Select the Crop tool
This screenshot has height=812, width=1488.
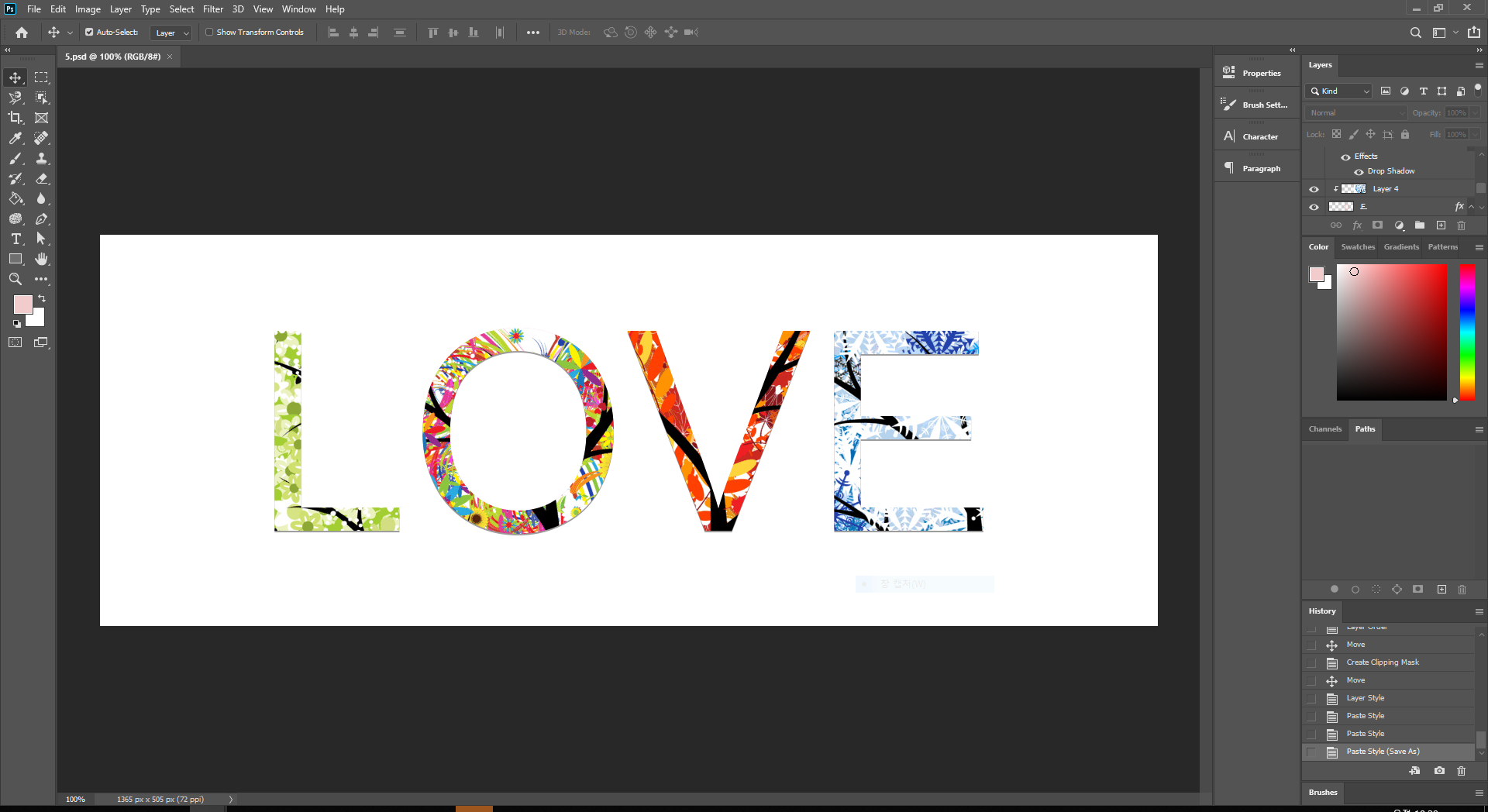15,118
